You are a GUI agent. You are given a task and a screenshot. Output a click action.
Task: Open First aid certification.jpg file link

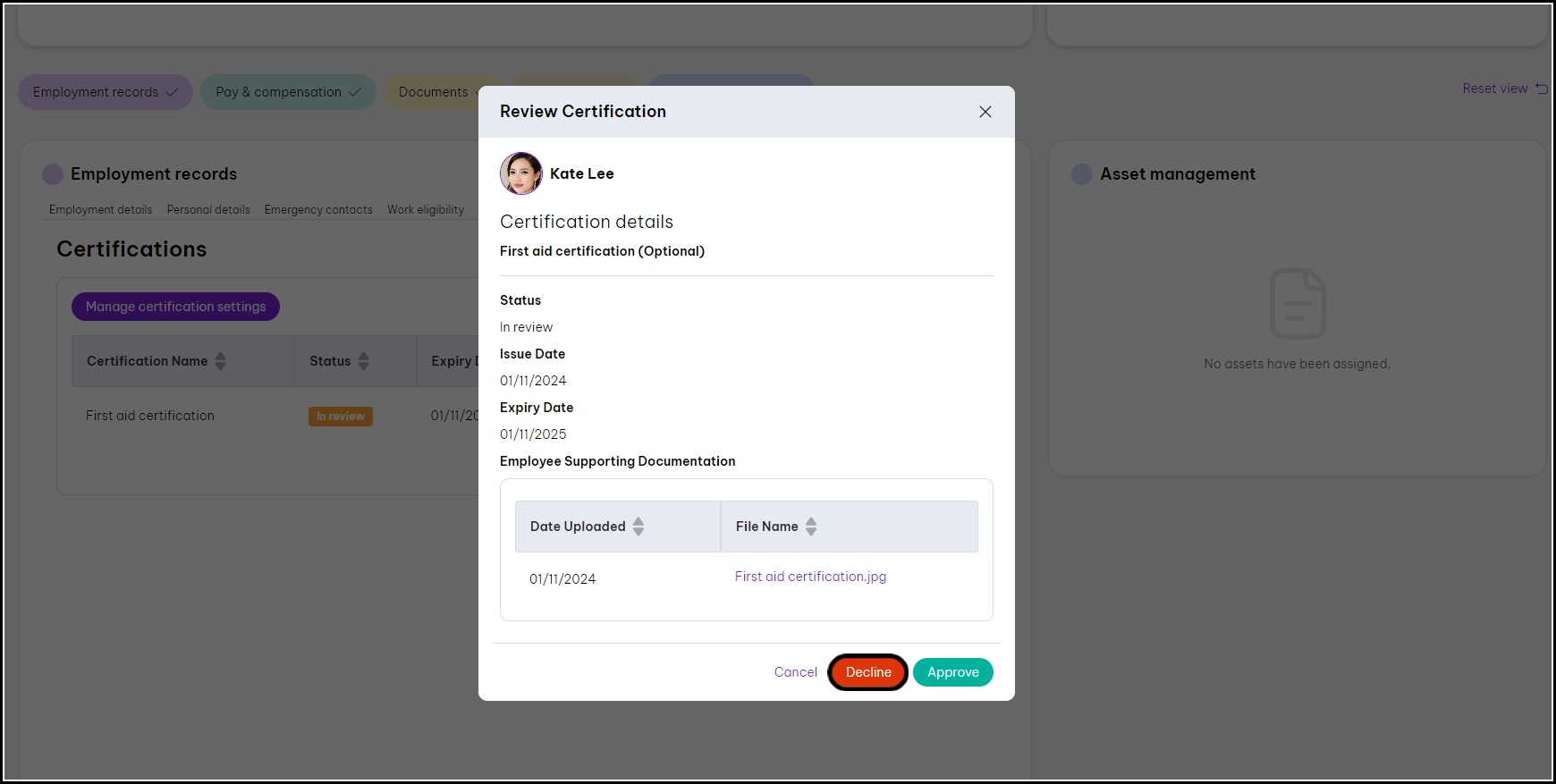pos(810,577)
